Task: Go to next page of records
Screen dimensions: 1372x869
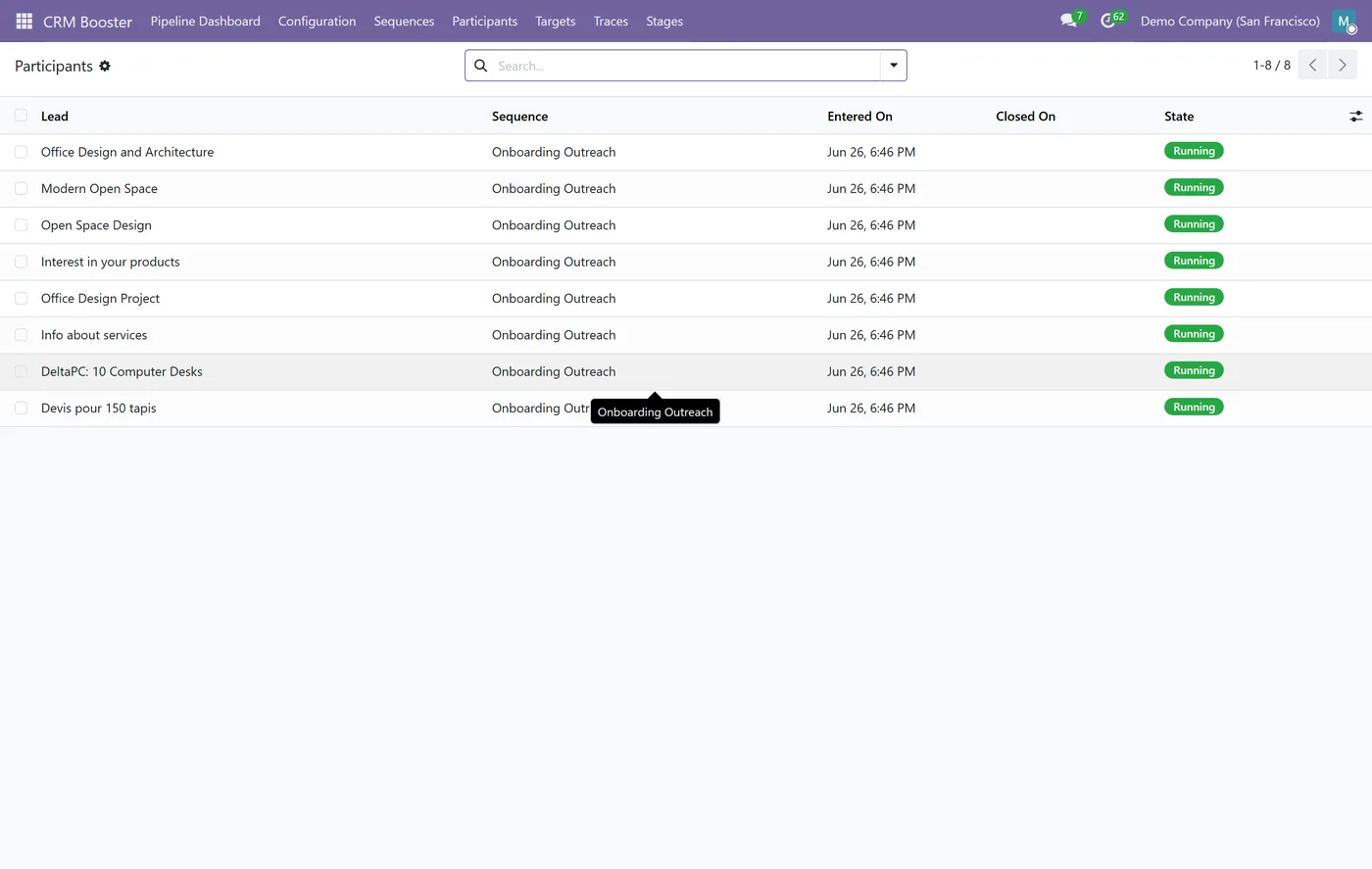Action: 1343,66
